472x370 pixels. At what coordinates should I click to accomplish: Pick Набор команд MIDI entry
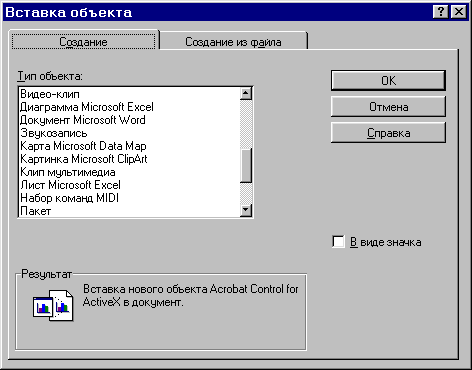tap(129, 198)
